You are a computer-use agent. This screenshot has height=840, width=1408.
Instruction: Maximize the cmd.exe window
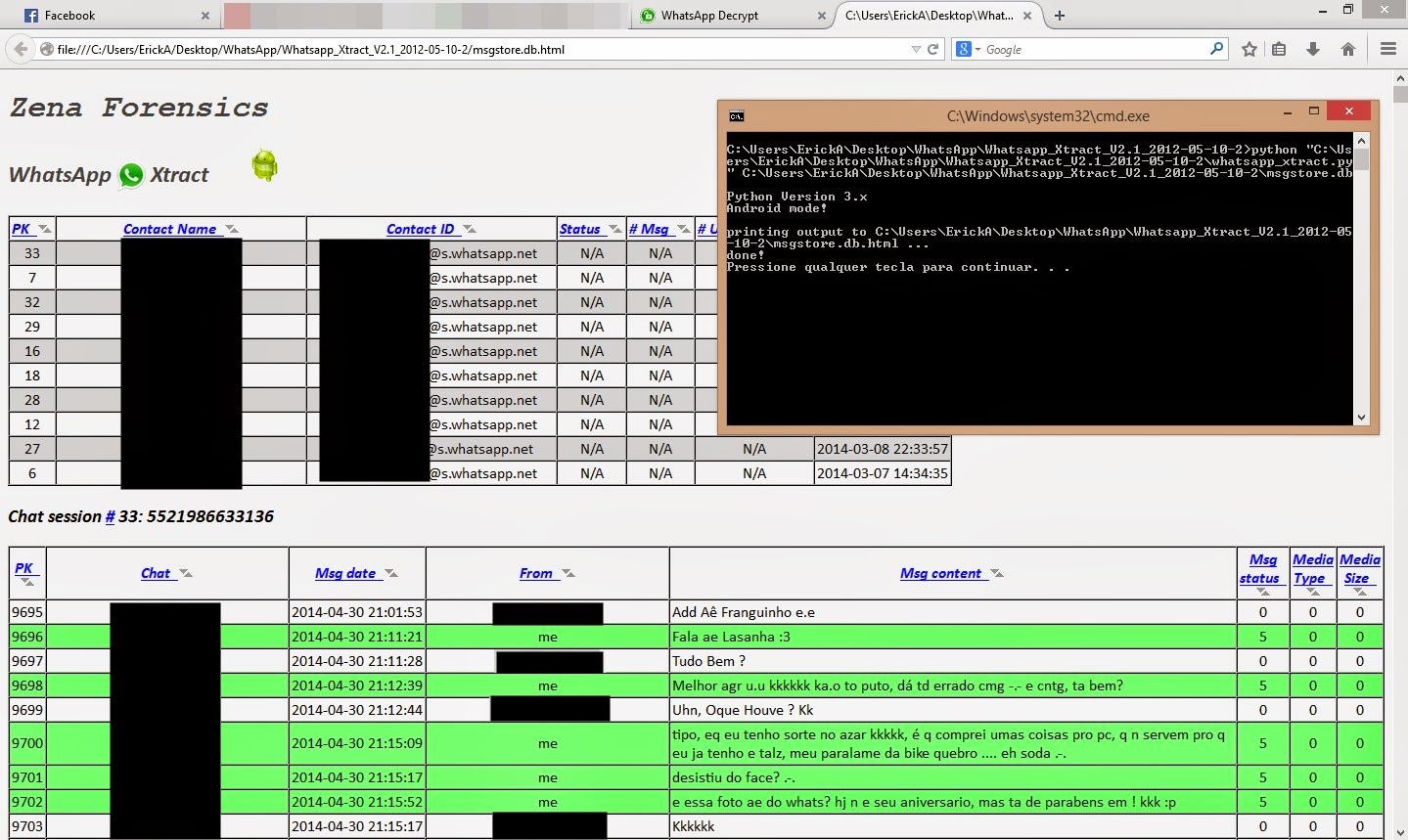coord(1313,111)
